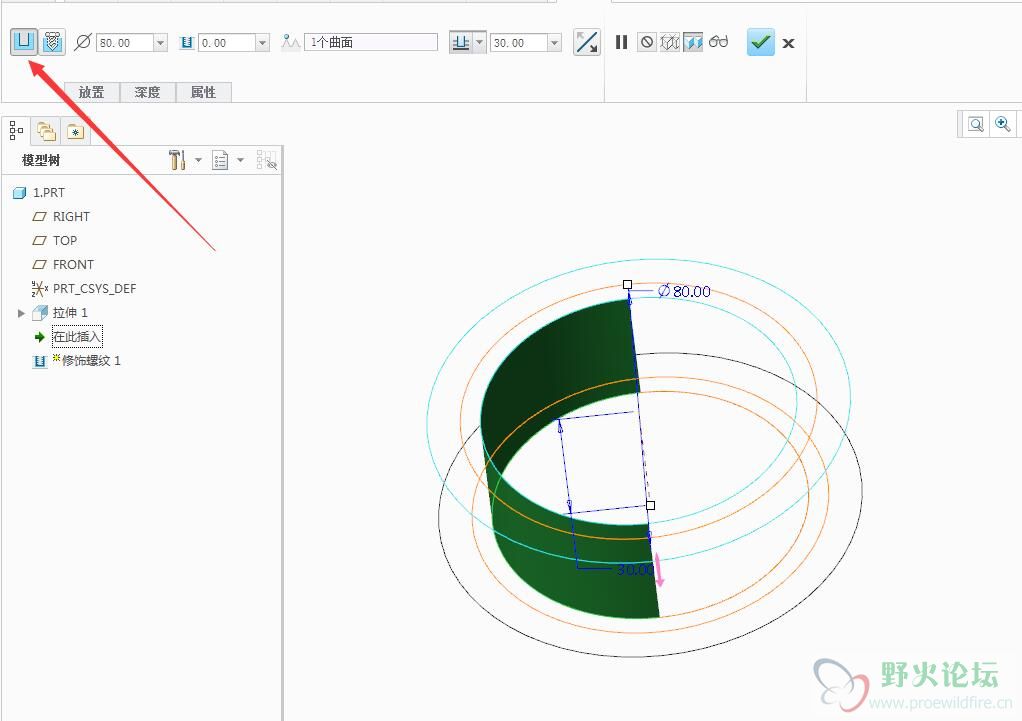Click the 30.00 depth dimension in the model

tap(635, 569)
